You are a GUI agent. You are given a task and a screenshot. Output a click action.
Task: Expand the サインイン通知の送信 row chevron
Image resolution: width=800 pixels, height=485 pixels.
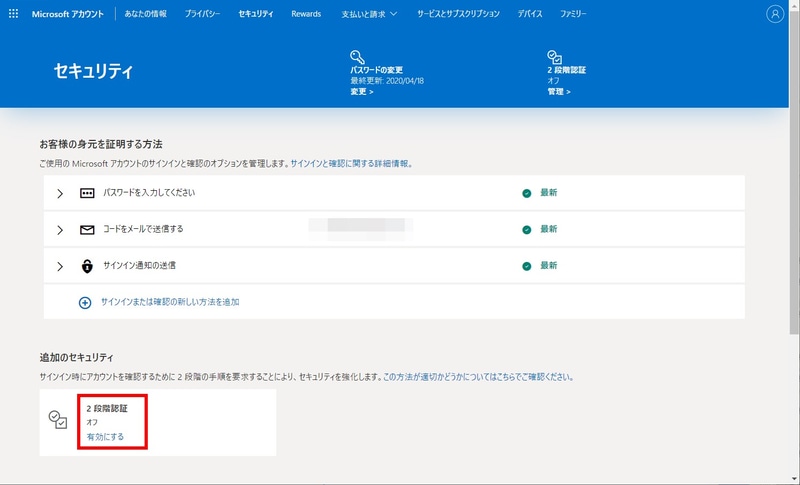coord(60,266)
